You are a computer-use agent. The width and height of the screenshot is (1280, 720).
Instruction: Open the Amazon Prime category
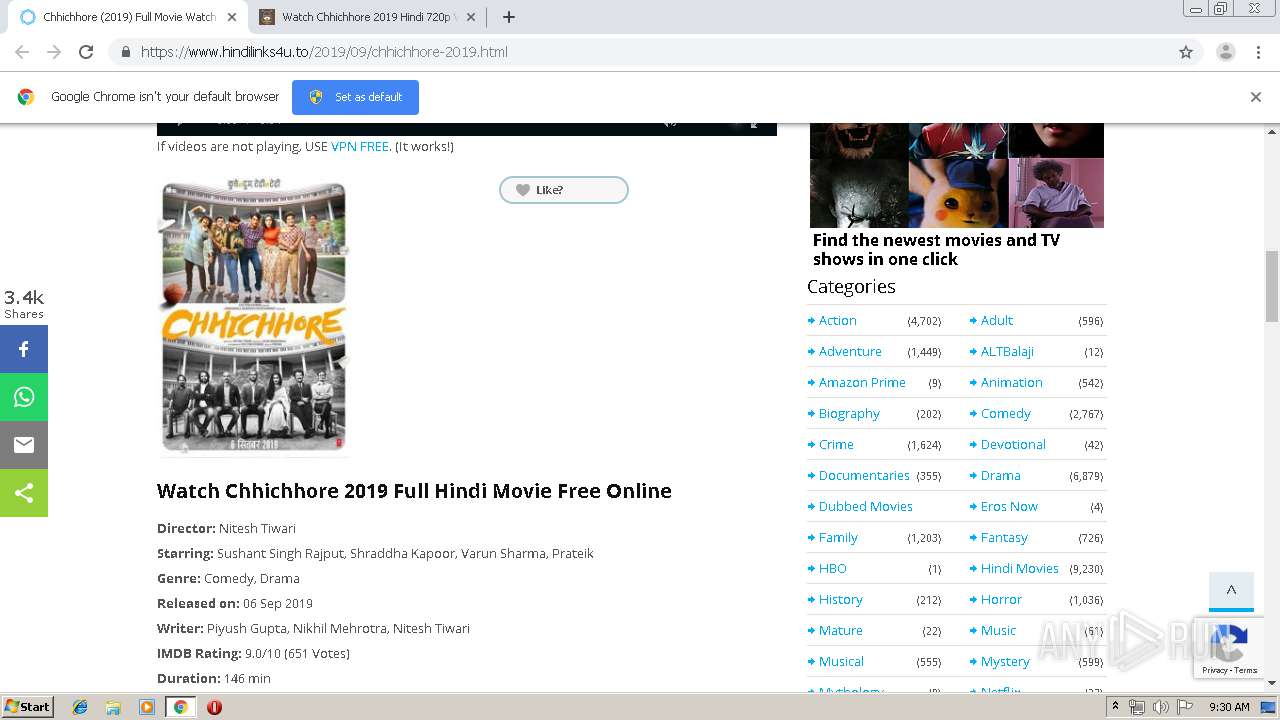pos(862,382)
